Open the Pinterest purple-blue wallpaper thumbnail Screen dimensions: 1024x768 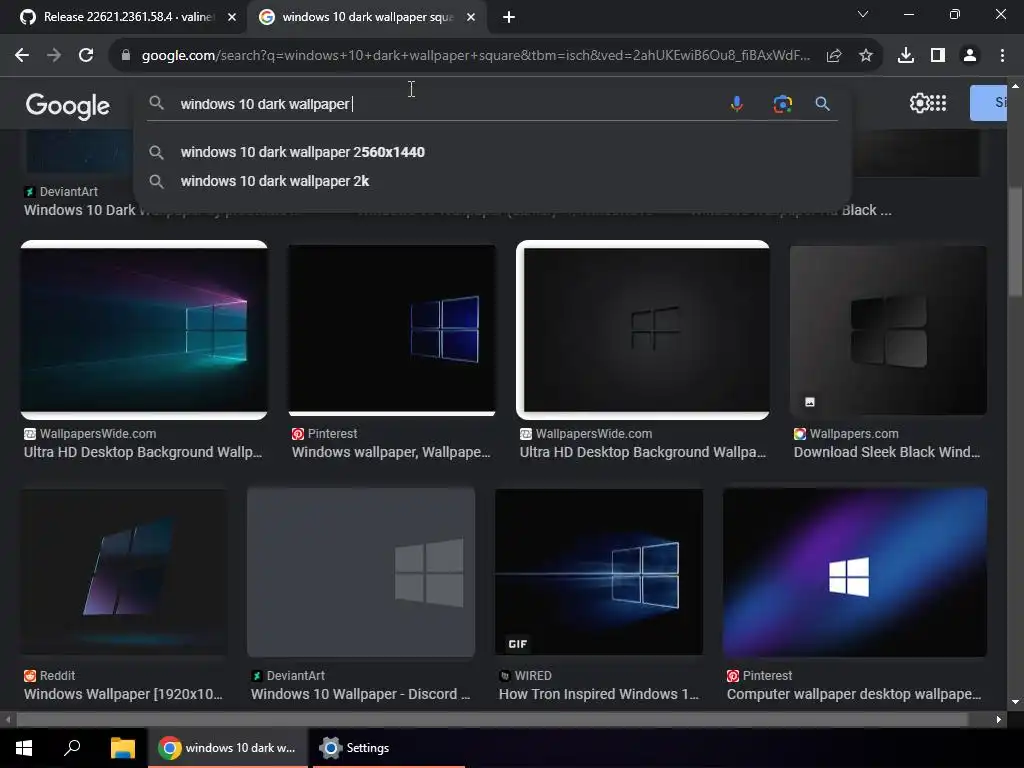[x=855, y=572]
